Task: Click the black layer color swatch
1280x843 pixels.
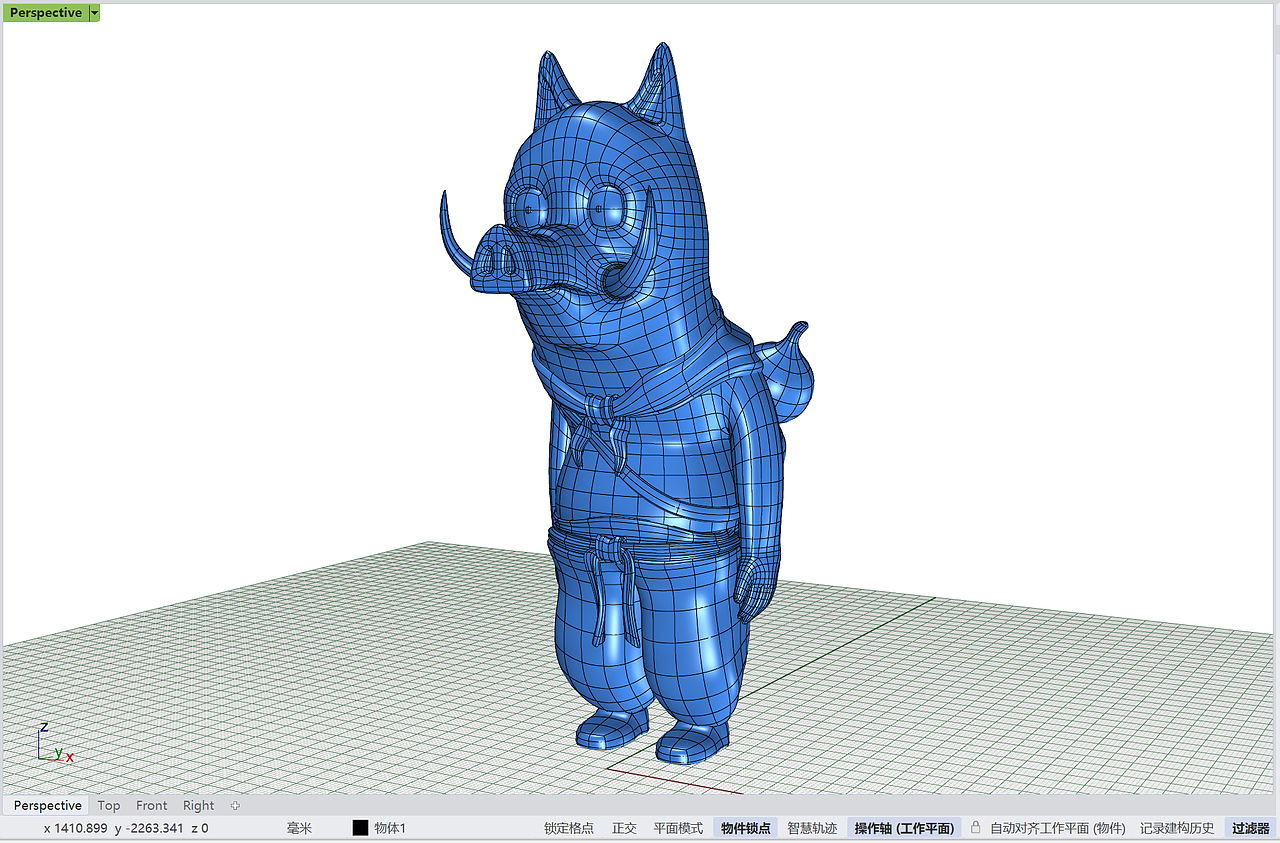Action: click(360, 828)
